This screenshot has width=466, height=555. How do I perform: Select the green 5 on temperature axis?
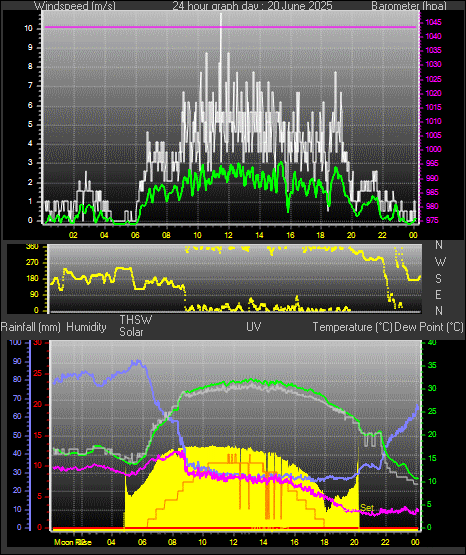[x=430, y=504]
